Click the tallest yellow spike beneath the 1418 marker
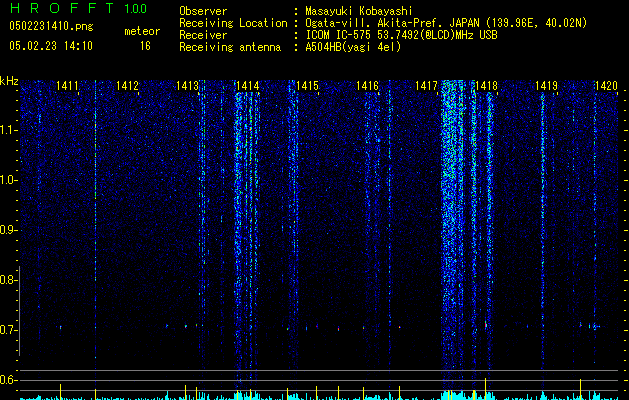This screenshot has width=629, height=400. (485, 388)
